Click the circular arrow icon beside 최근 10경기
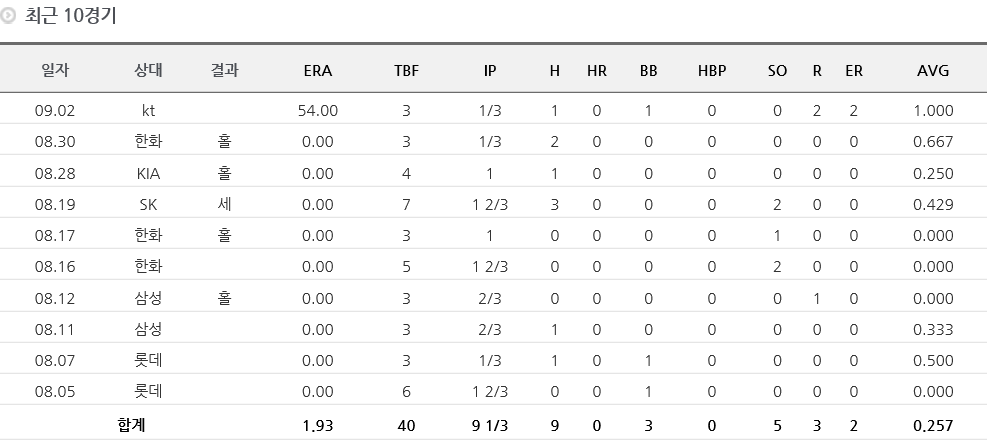 (x=9, y=17)
